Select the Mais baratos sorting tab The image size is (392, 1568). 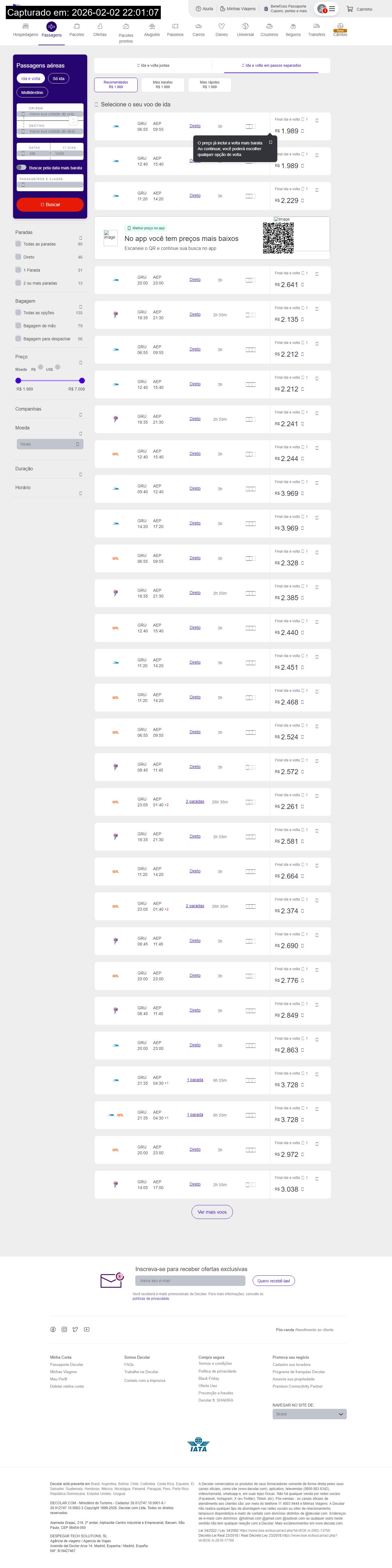point(163,85)
